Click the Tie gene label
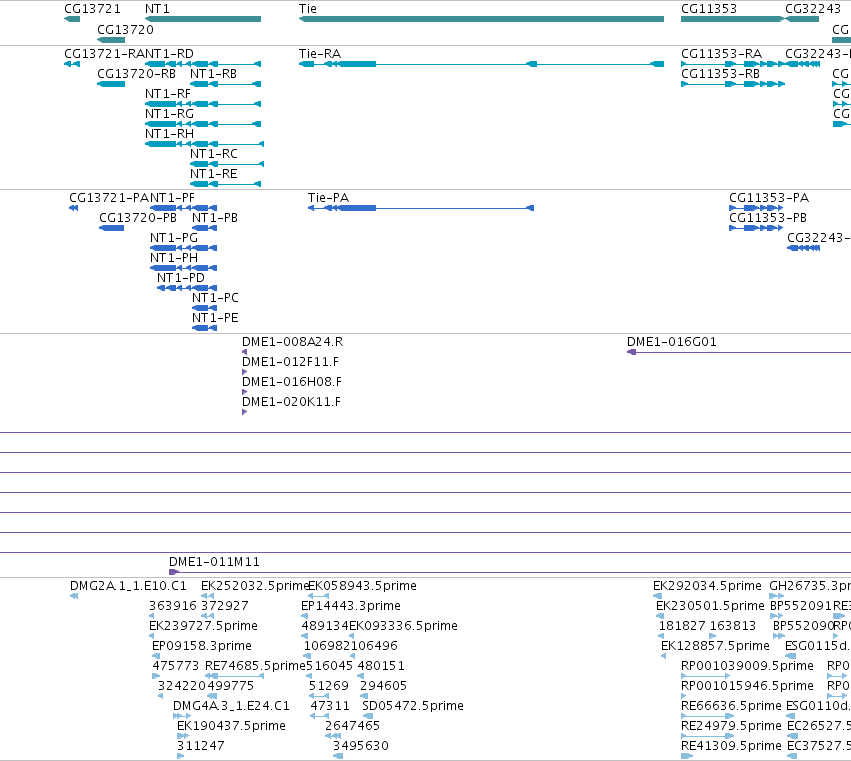Viewport: 851px width, 761px height. [x=308, y=9]
